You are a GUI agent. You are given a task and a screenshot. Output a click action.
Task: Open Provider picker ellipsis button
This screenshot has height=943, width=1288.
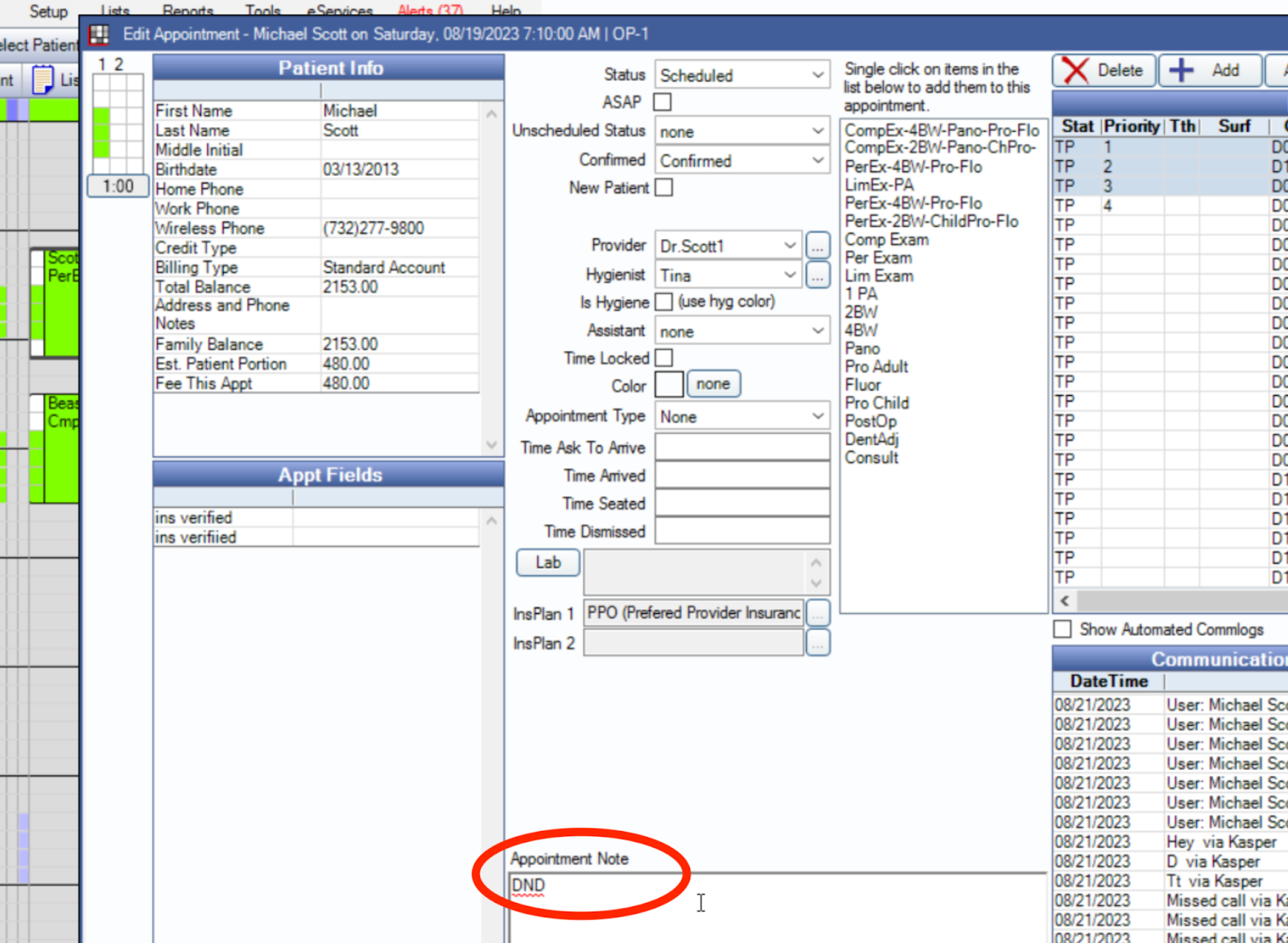817,246
